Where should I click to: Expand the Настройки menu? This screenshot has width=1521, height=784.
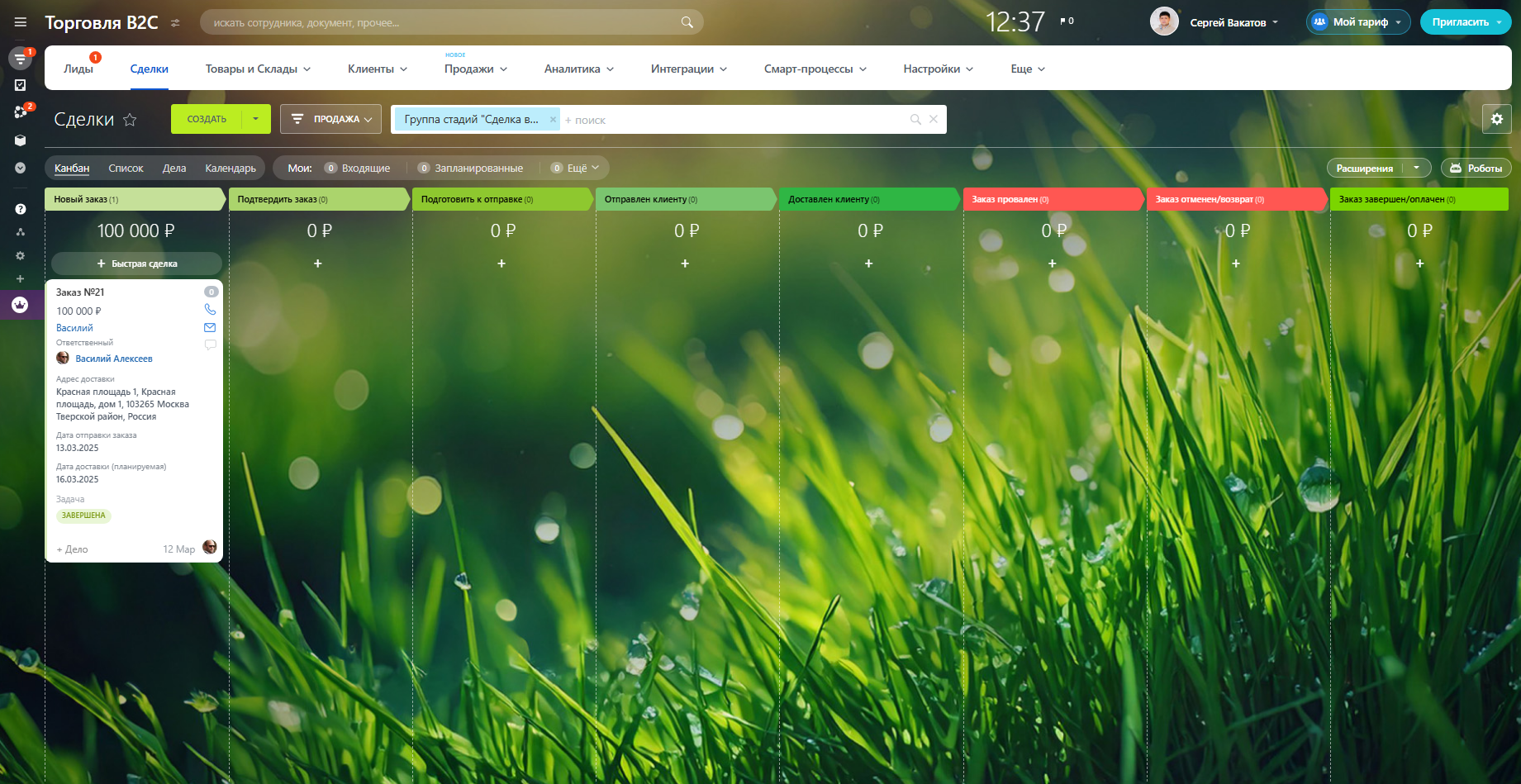coord(939,69)
